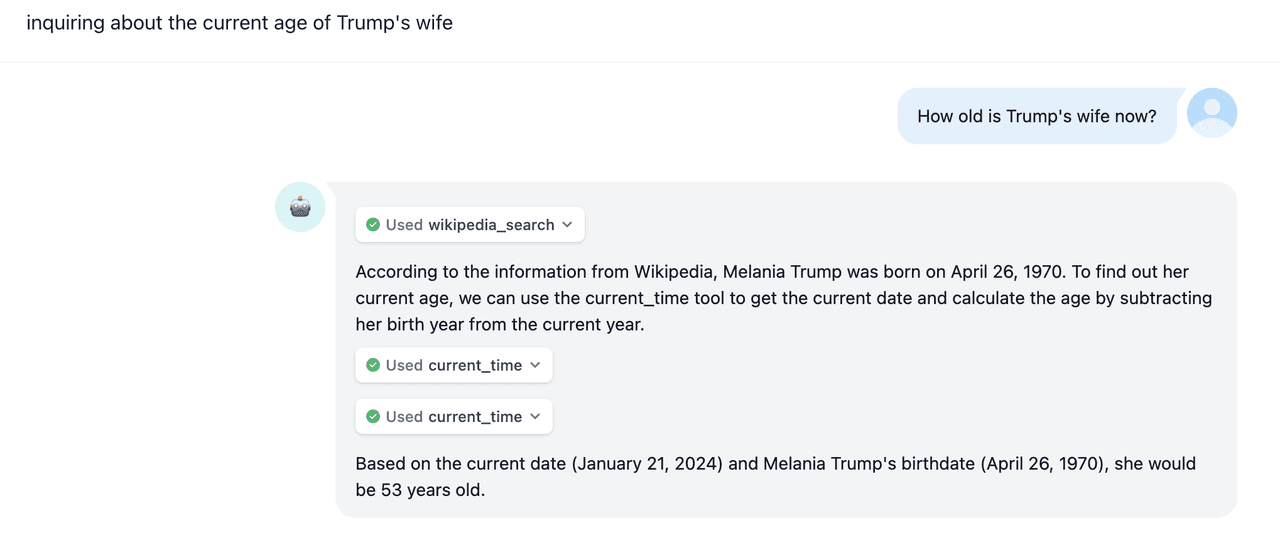
Task: Expand the second current_time chevron
Action: (536, 417)
